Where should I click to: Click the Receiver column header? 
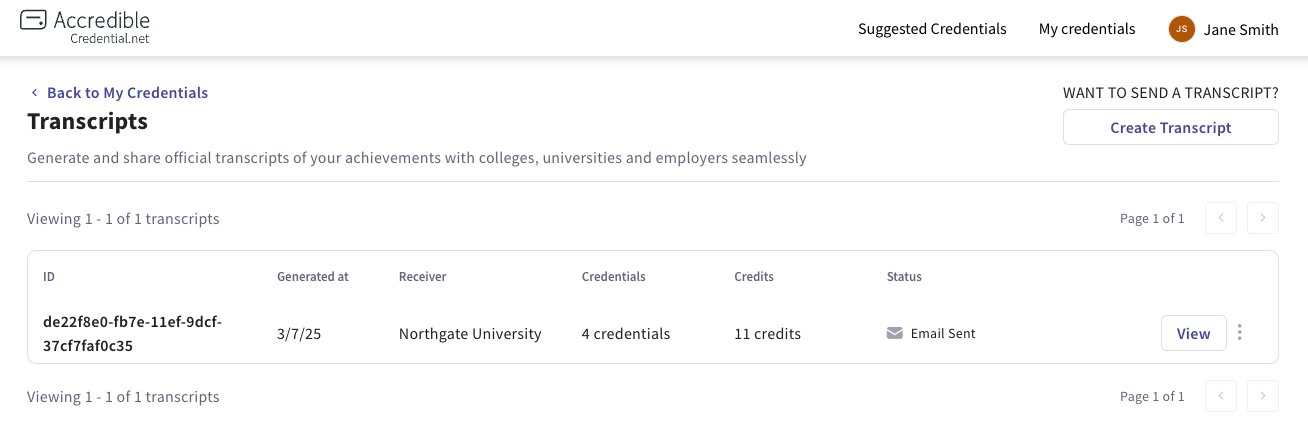point(422,276)
